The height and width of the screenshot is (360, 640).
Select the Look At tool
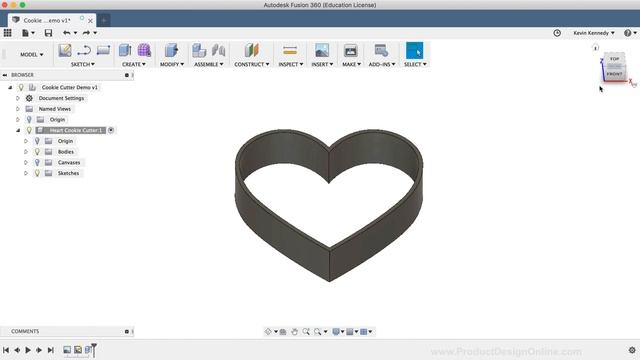pos(283,332)
